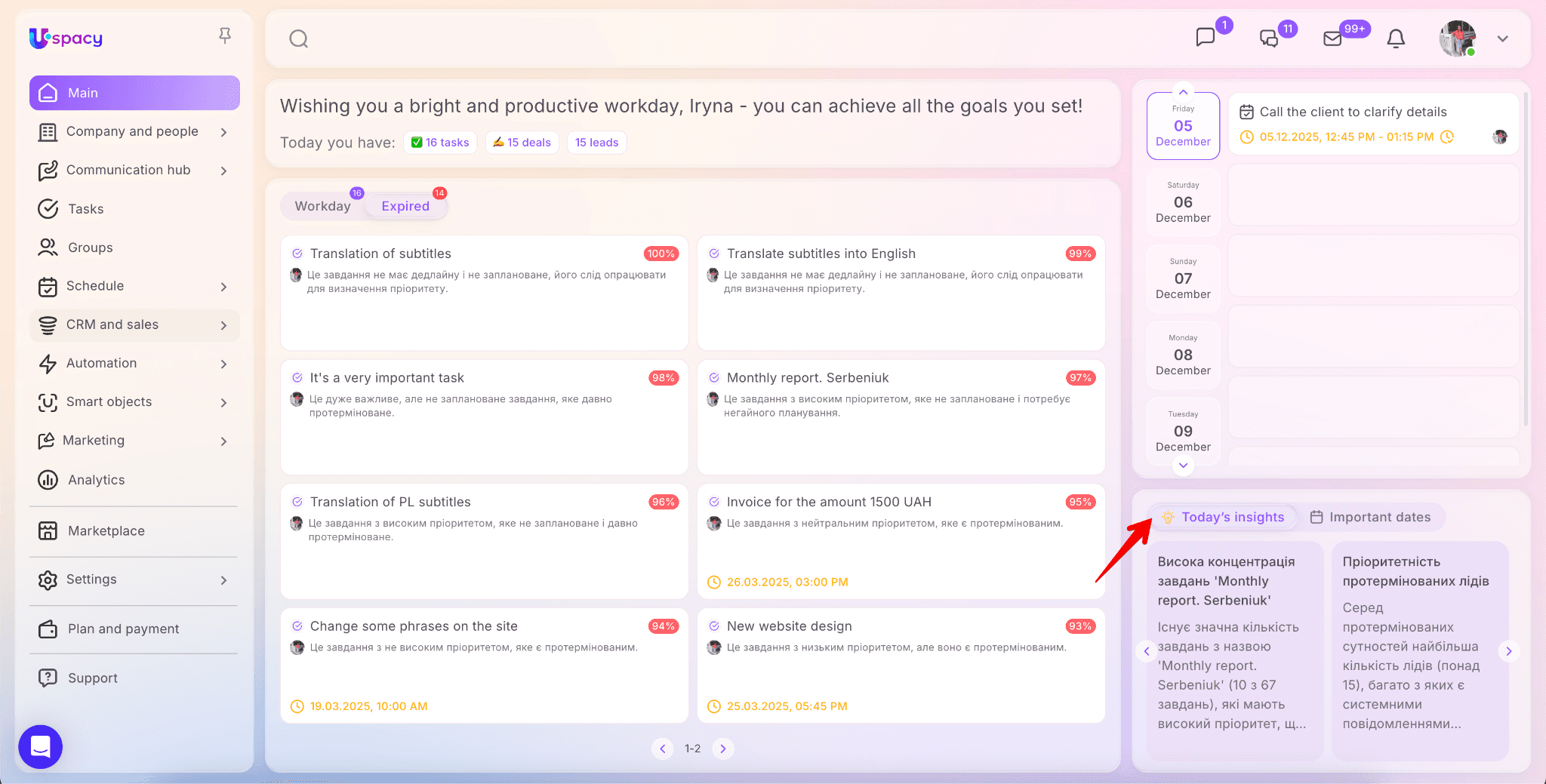Open 'Call the client to clarify details' event

pos(1374,124)
